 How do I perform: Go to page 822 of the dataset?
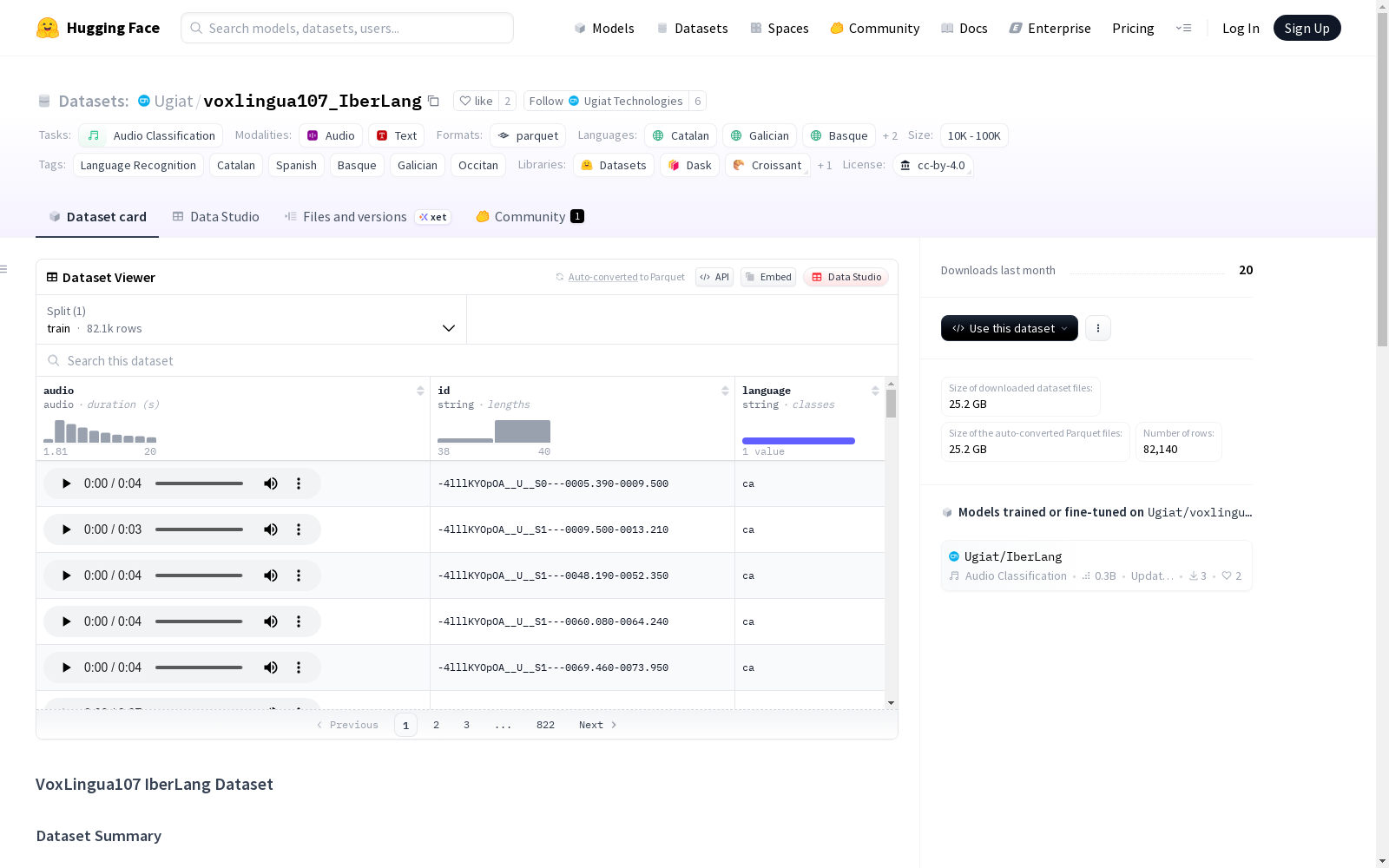coord(545,725)
